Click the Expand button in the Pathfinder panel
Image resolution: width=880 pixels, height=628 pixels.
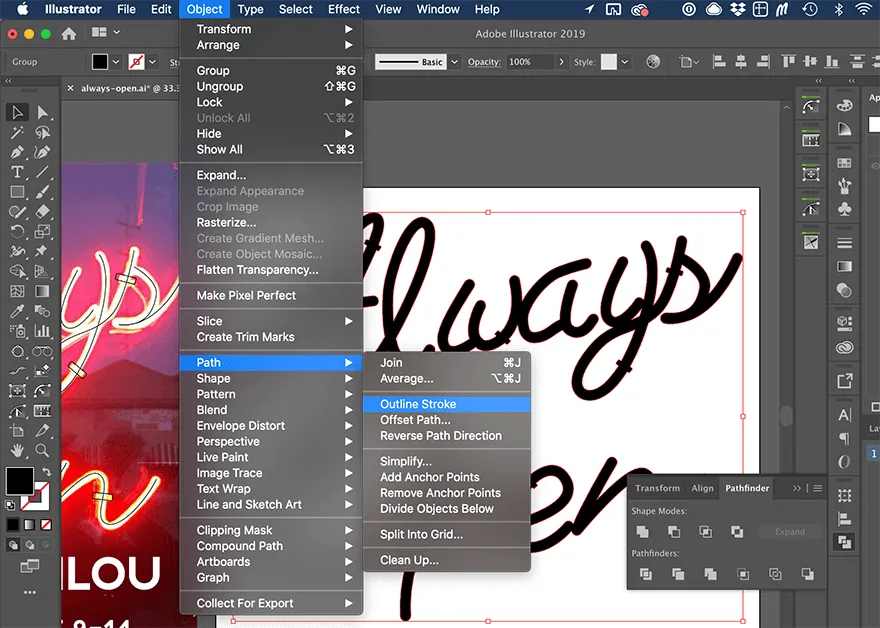point(790,532)
